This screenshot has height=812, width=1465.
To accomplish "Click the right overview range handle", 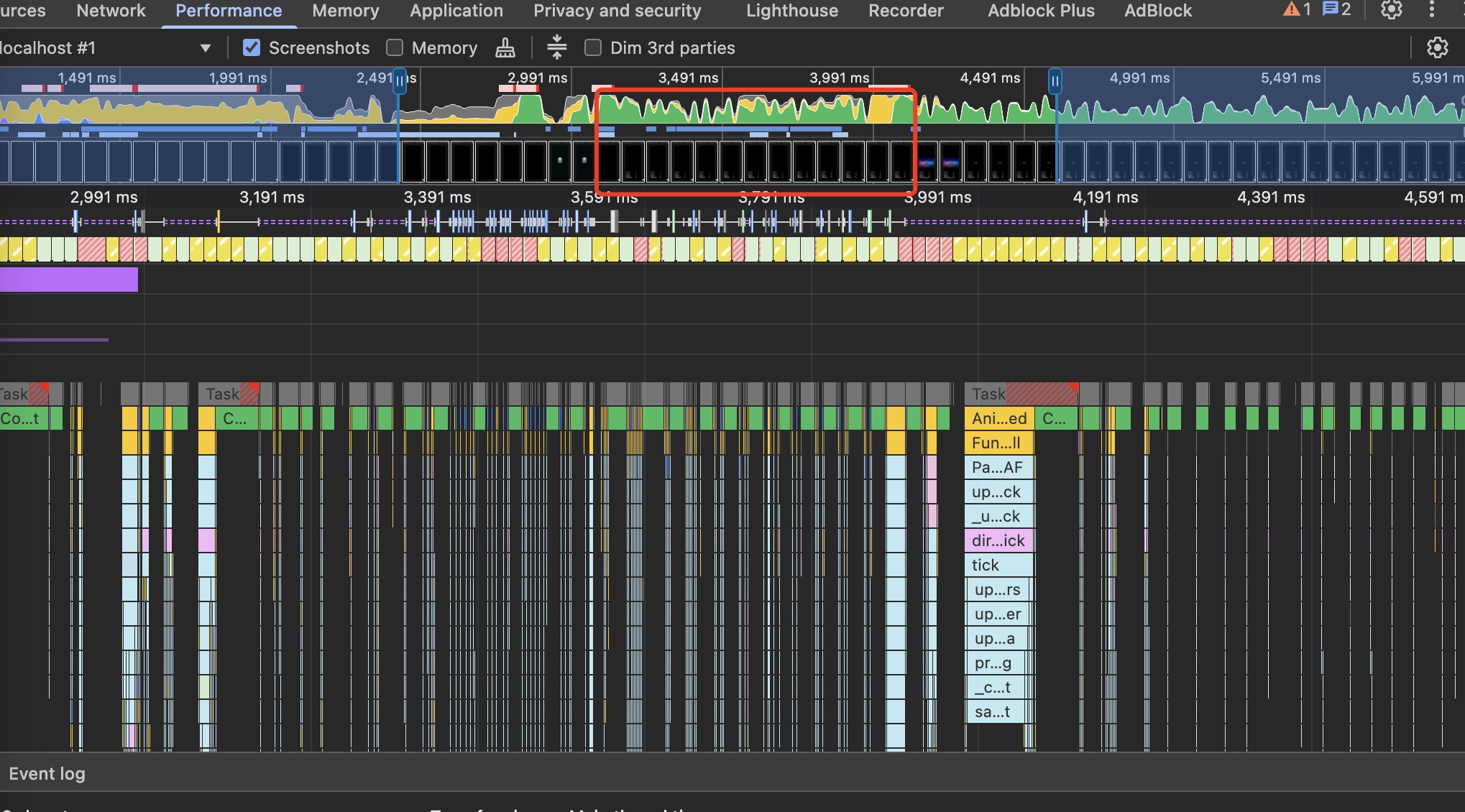I will tap(1055, 81).
